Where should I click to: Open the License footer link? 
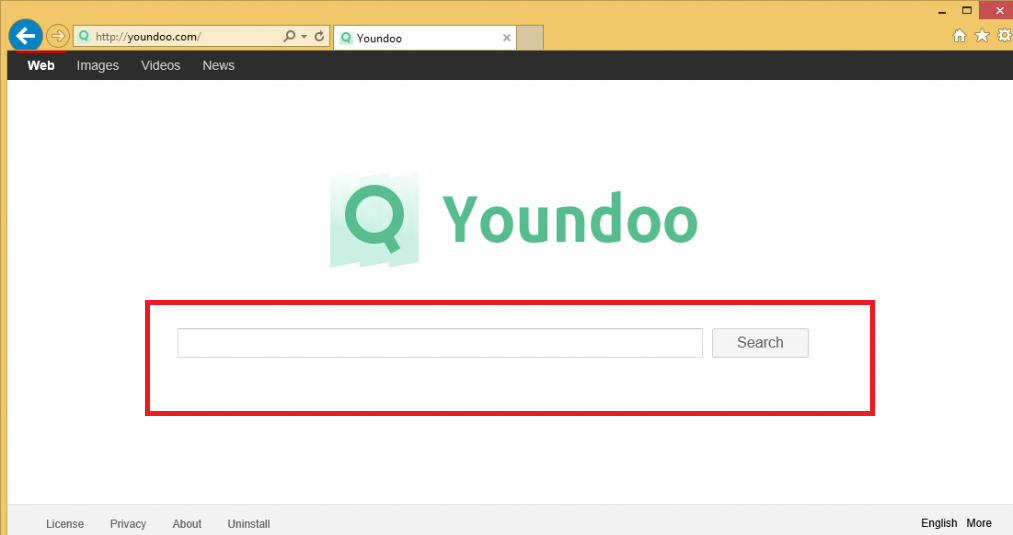pyautogui.click(x=65, y=523)
